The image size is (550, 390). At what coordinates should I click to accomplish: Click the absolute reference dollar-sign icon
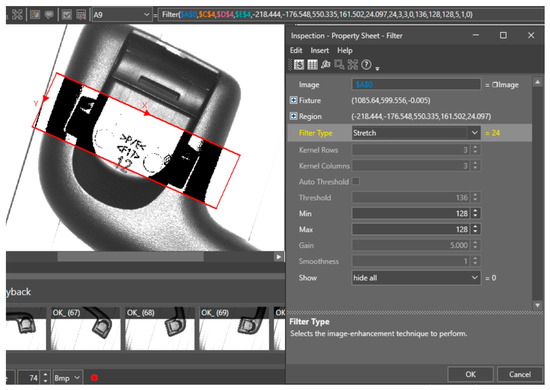click(299, 65)
